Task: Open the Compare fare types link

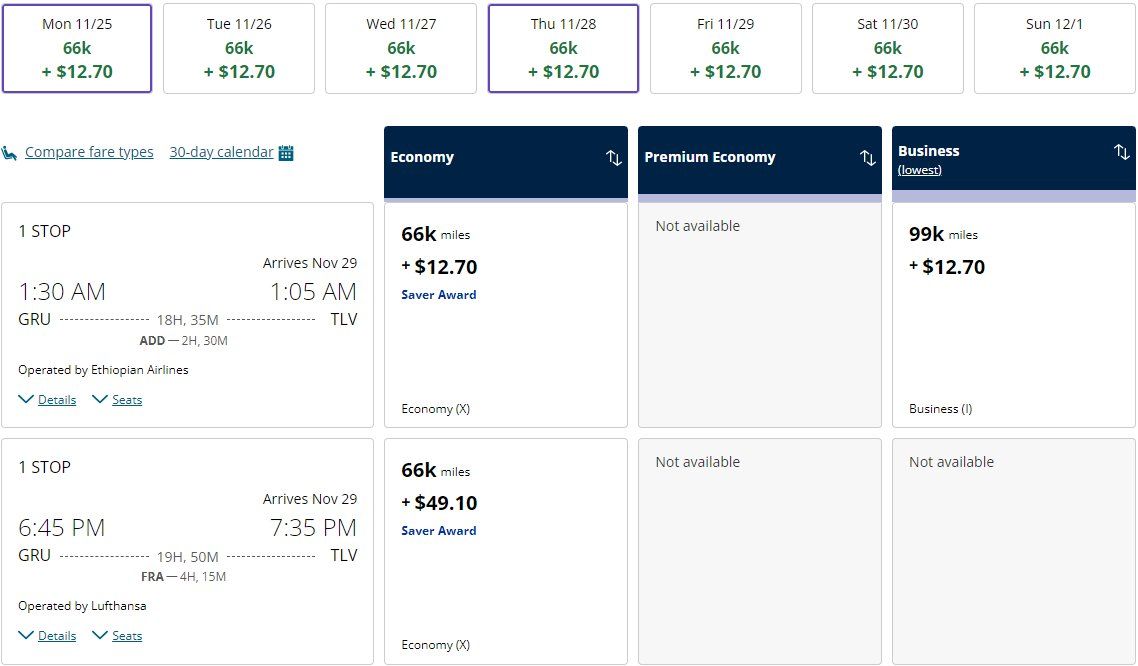Action: (x=89, y=152)
